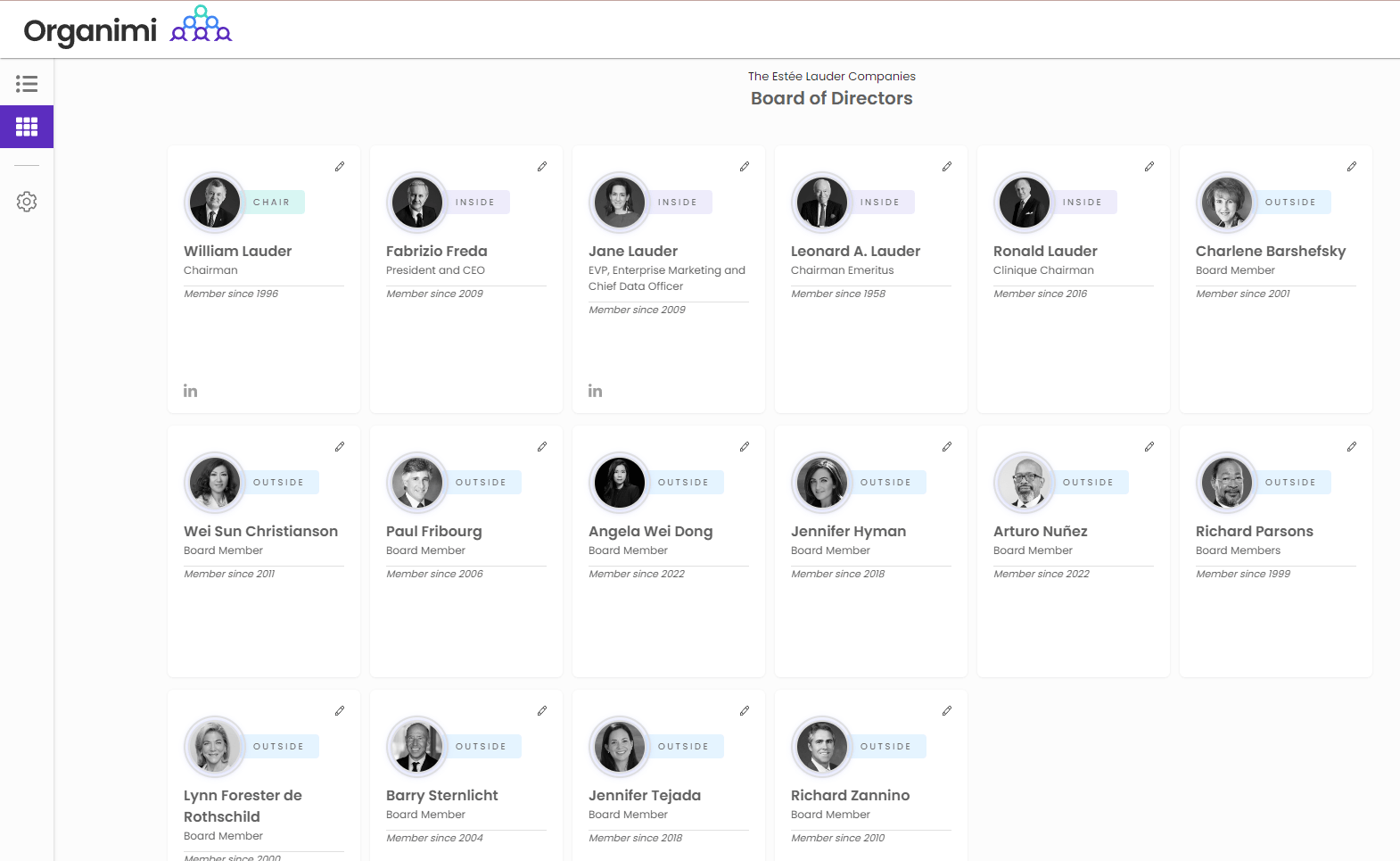Image resolution: width=1400 pixels, height=861 pixels.
Task: Edit Angela Wei Dong's card pencil icon
Action: coord(745,447)
